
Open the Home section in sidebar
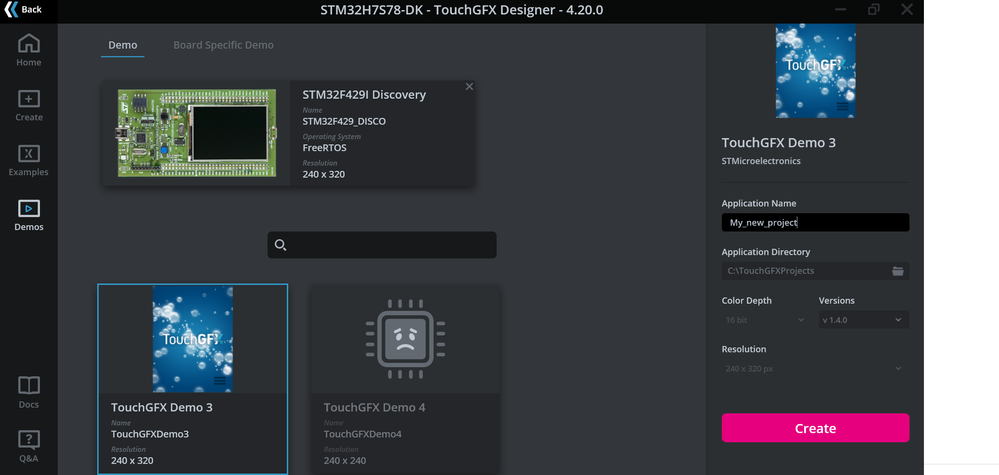(x=29, y=50)
